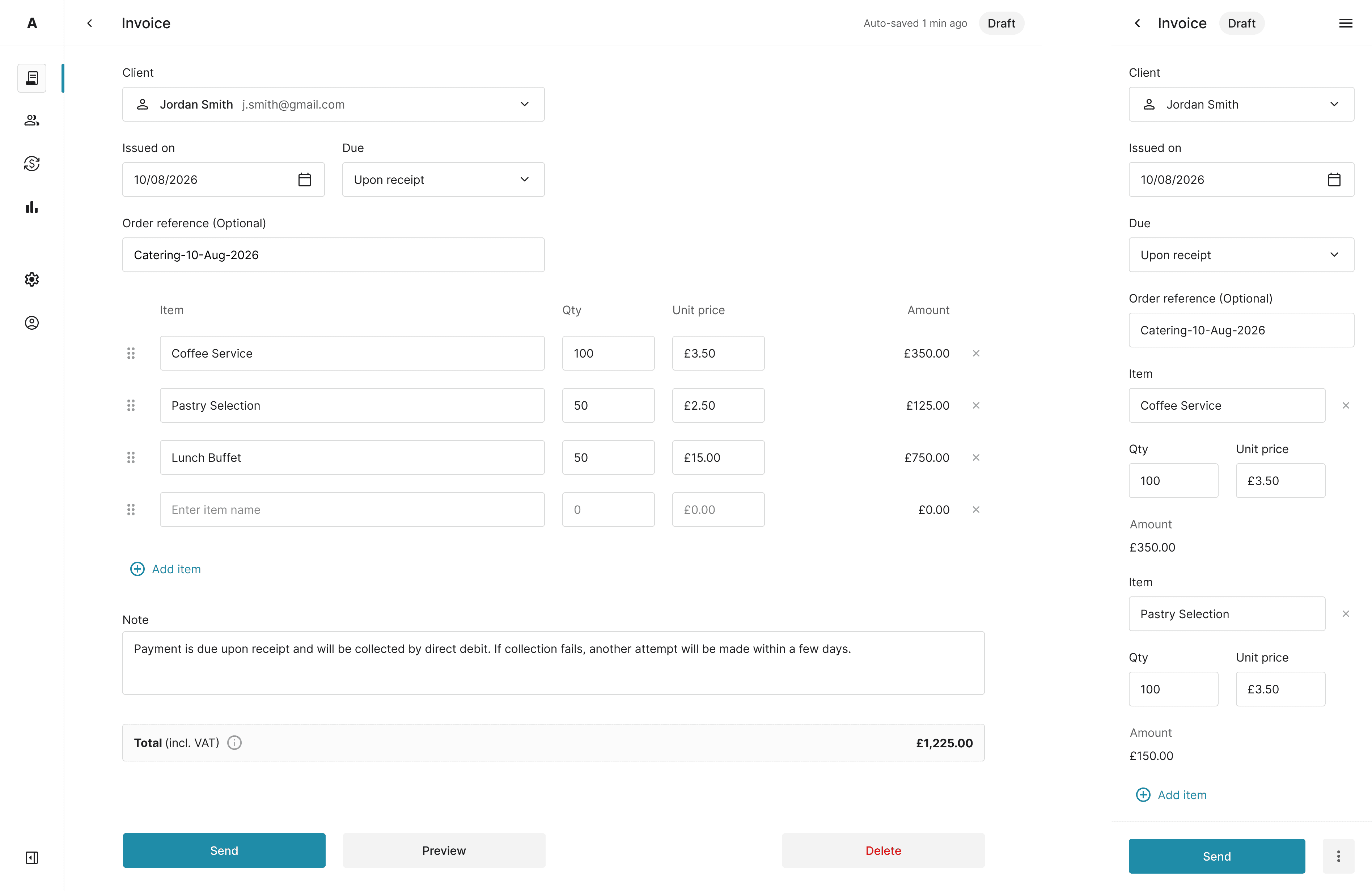Open the clients section in sidebar
The height and width of the screenshot is (891, 1372).
32,120
